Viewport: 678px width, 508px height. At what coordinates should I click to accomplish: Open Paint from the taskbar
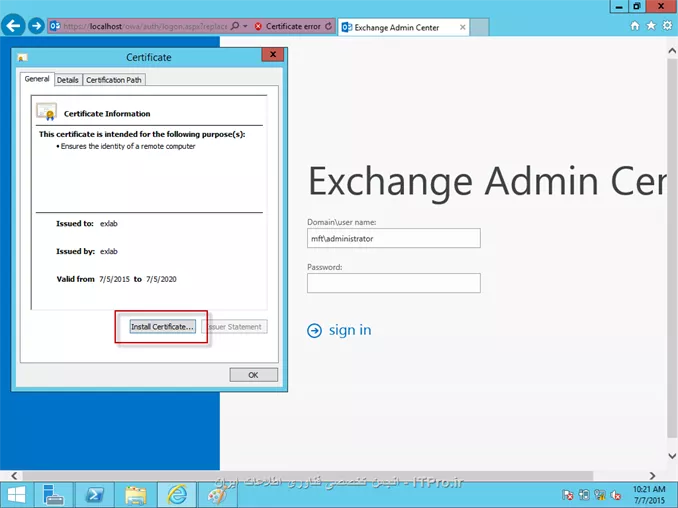tap(217, 495)
